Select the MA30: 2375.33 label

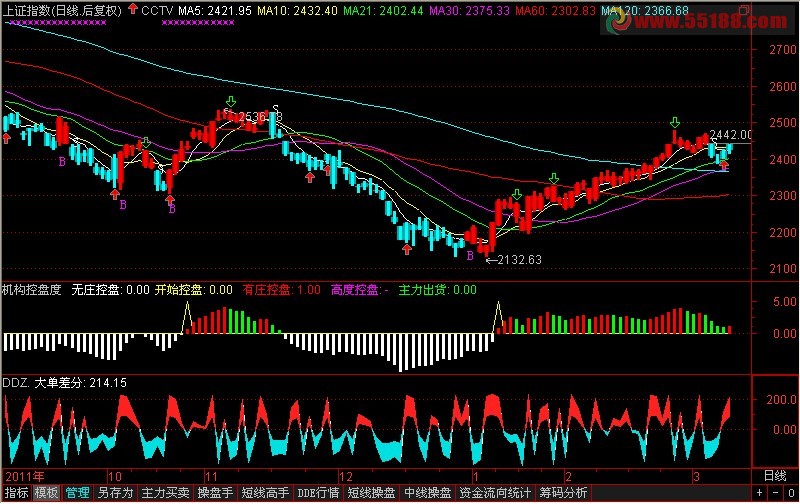tap(469, 11)
